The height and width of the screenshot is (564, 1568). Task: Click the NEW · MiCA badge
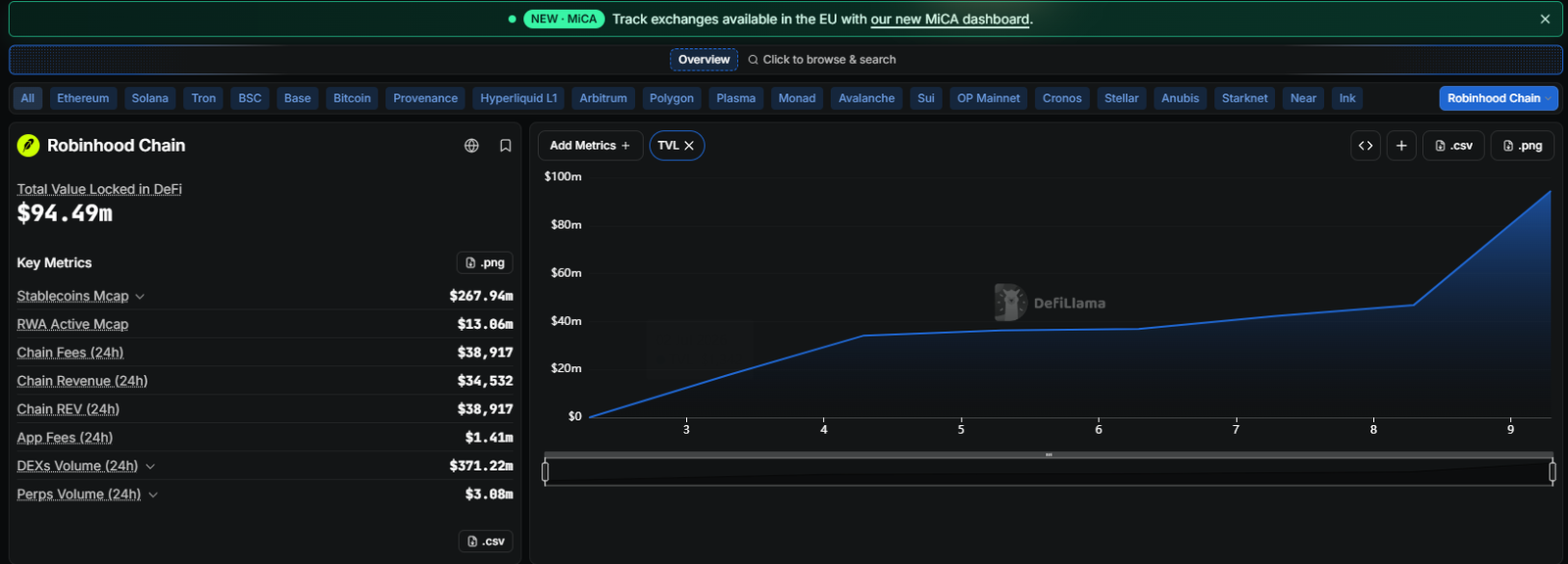(x=563, y=19)
